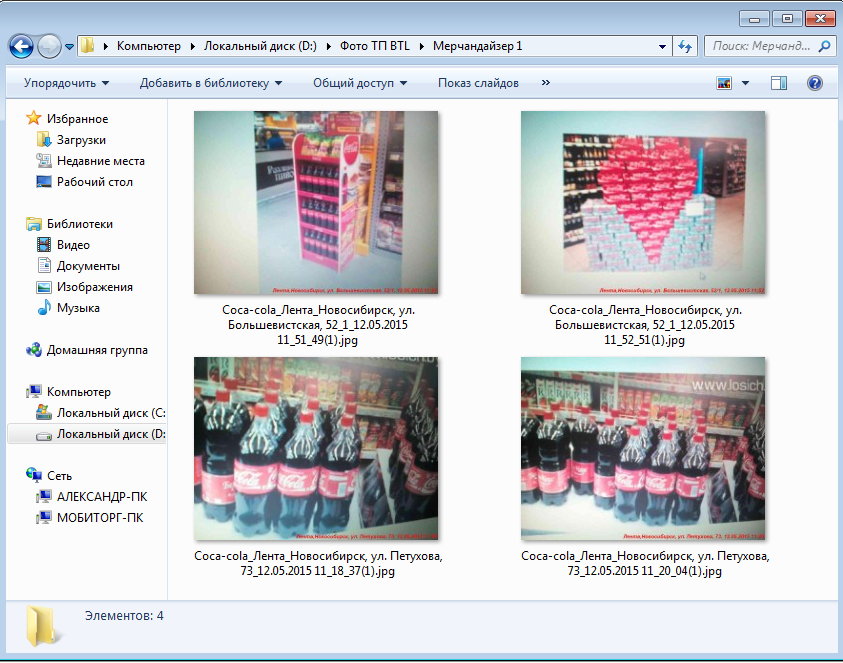Click the Back navigation arrow button
The width and height of the screenshot is (843, 663).
[21, 46]
